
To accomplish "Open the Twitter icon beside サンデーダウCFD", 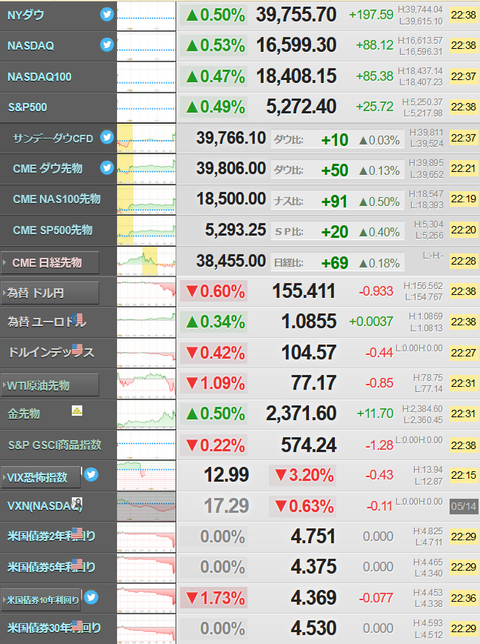I will tap(107, 137).
